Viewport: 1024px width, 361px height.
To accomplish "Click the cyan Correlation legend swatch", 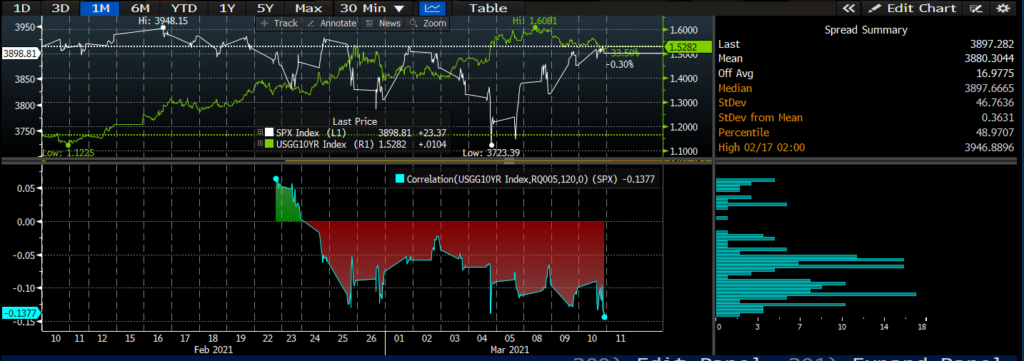I will [x=400, y=177].
